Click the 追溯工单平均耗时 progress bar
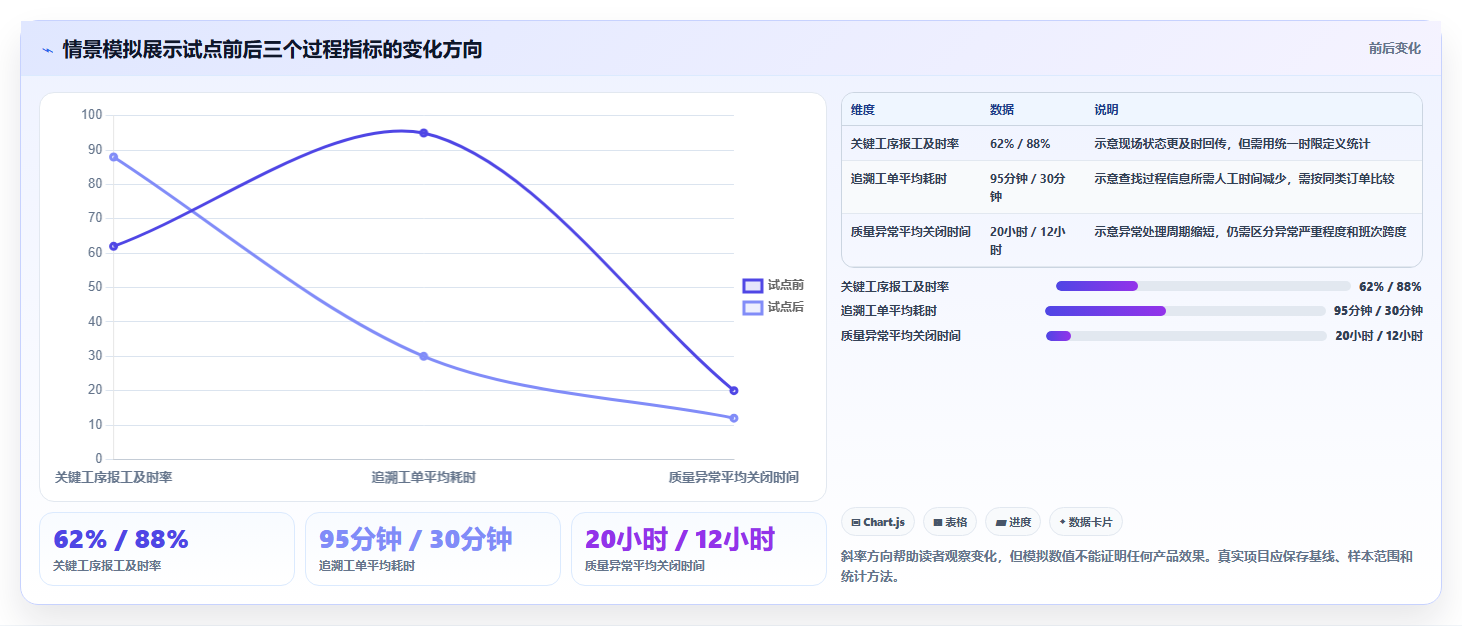 [1185, 311]
